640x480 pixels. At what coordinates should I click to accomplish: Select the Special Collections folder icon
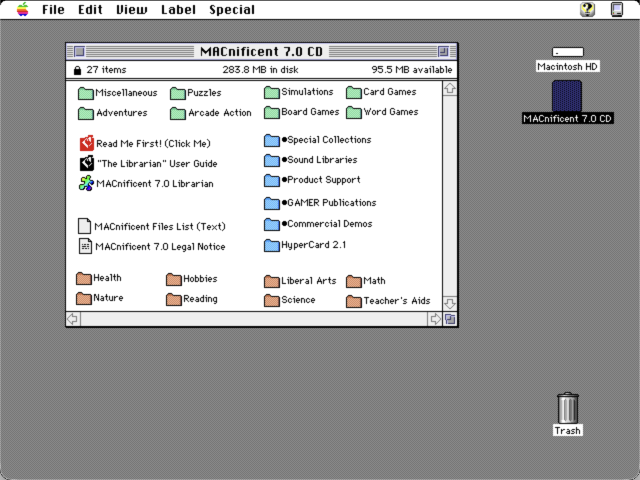click(271, 141)
